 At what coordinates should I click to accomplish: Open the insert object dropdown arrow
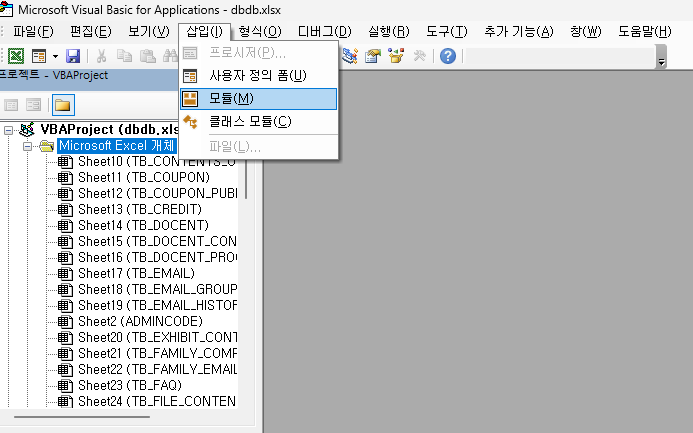pos(55,56)
